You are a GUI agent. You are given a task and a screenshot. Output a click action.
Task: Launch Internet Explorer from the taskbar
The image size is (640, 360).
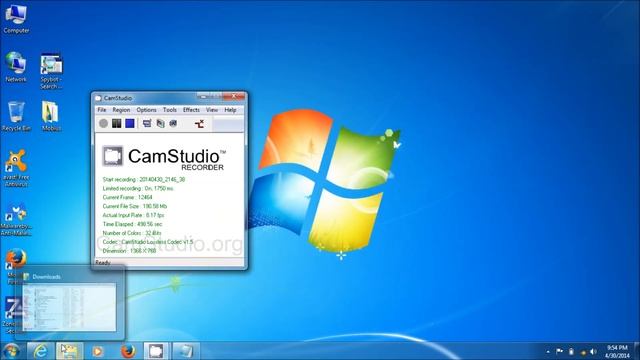tap(40, 351)
